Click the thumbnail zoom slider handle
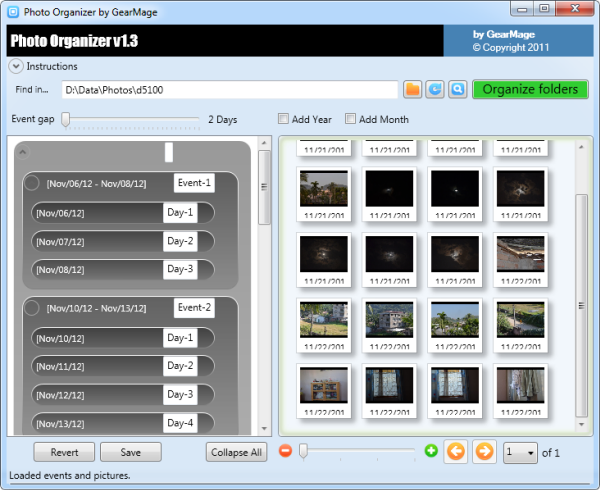This screenshot has width=600, height=490. tap(303, 451)
